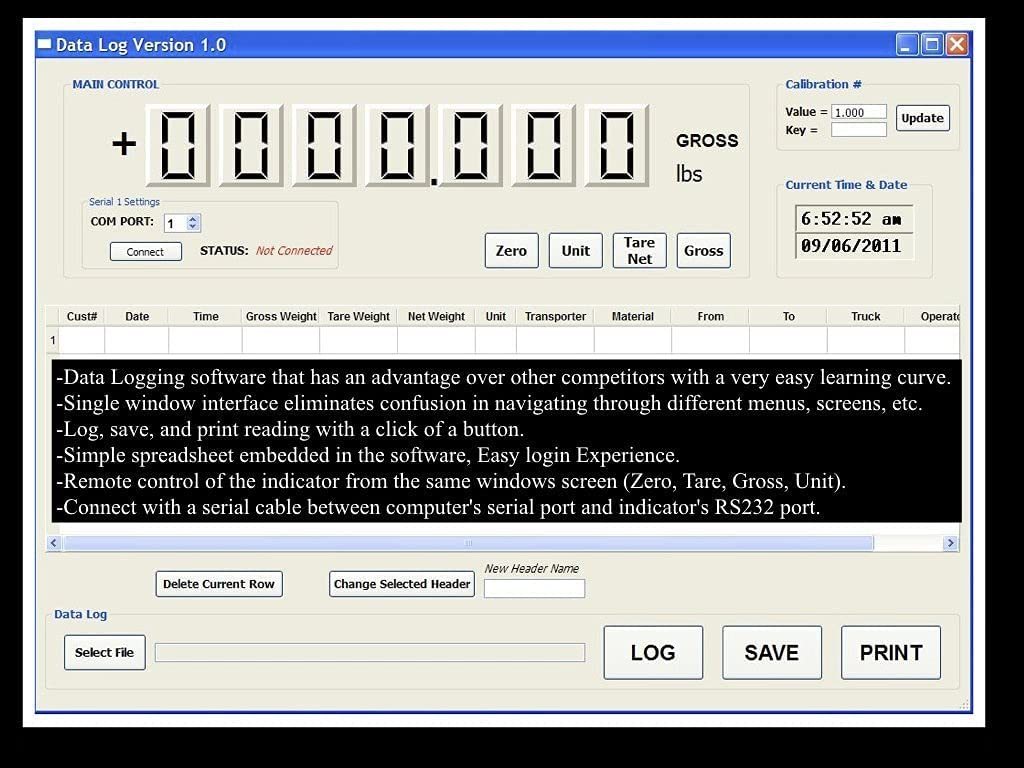The width and height of the screenshot is (1024, 768).
Task: Click the Tare Net button
Action: click(639, 250)
